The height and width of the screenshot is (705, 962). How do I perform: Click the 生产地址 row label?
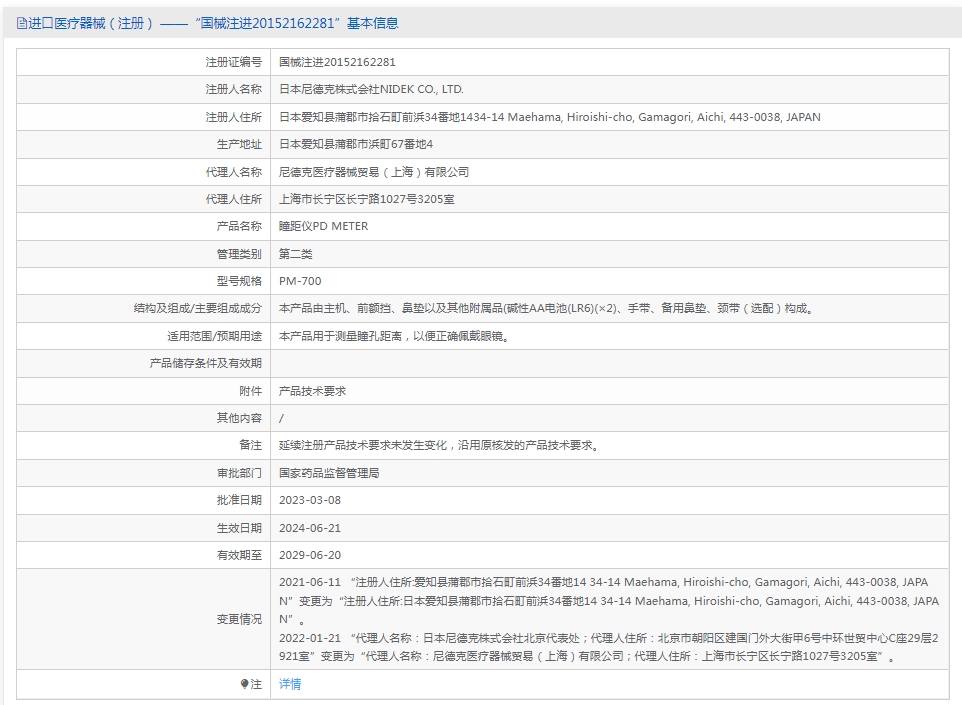click(x=239, y=144)
